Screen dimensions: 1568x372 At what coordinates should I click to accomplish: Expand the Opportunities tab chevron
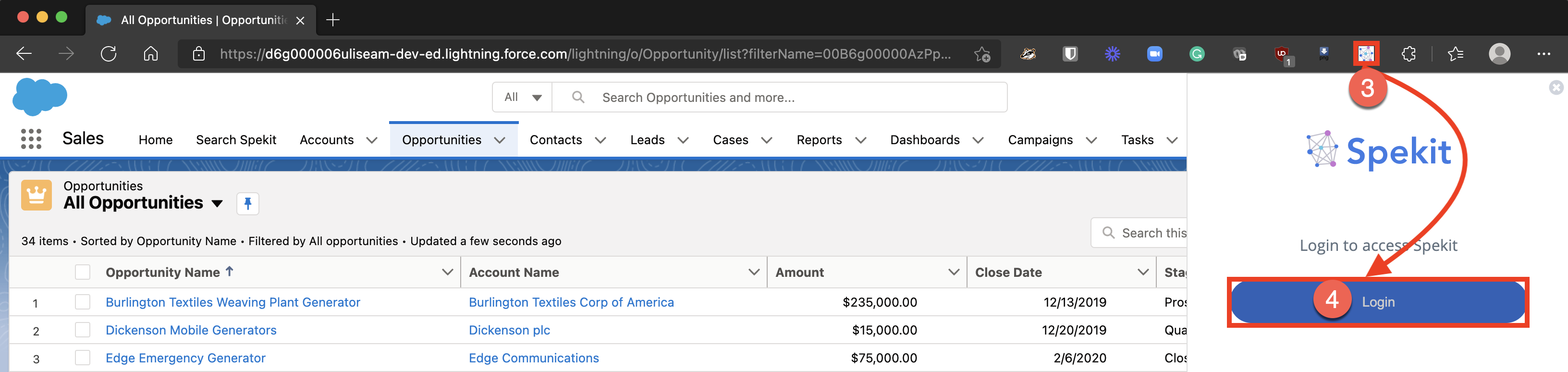[500, 140]
